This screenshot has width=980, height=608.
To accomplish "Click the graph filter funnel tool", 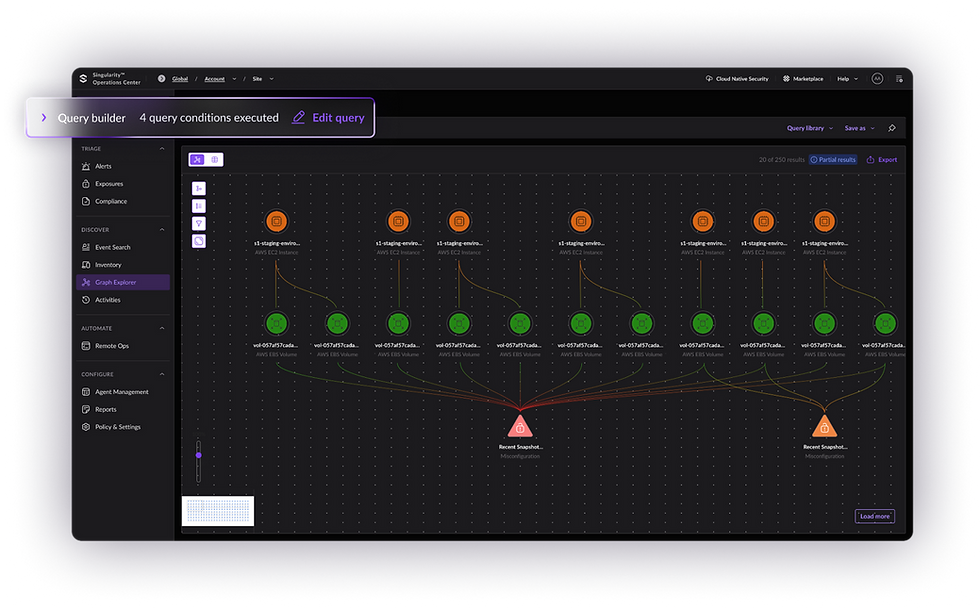I will (199, 223).
